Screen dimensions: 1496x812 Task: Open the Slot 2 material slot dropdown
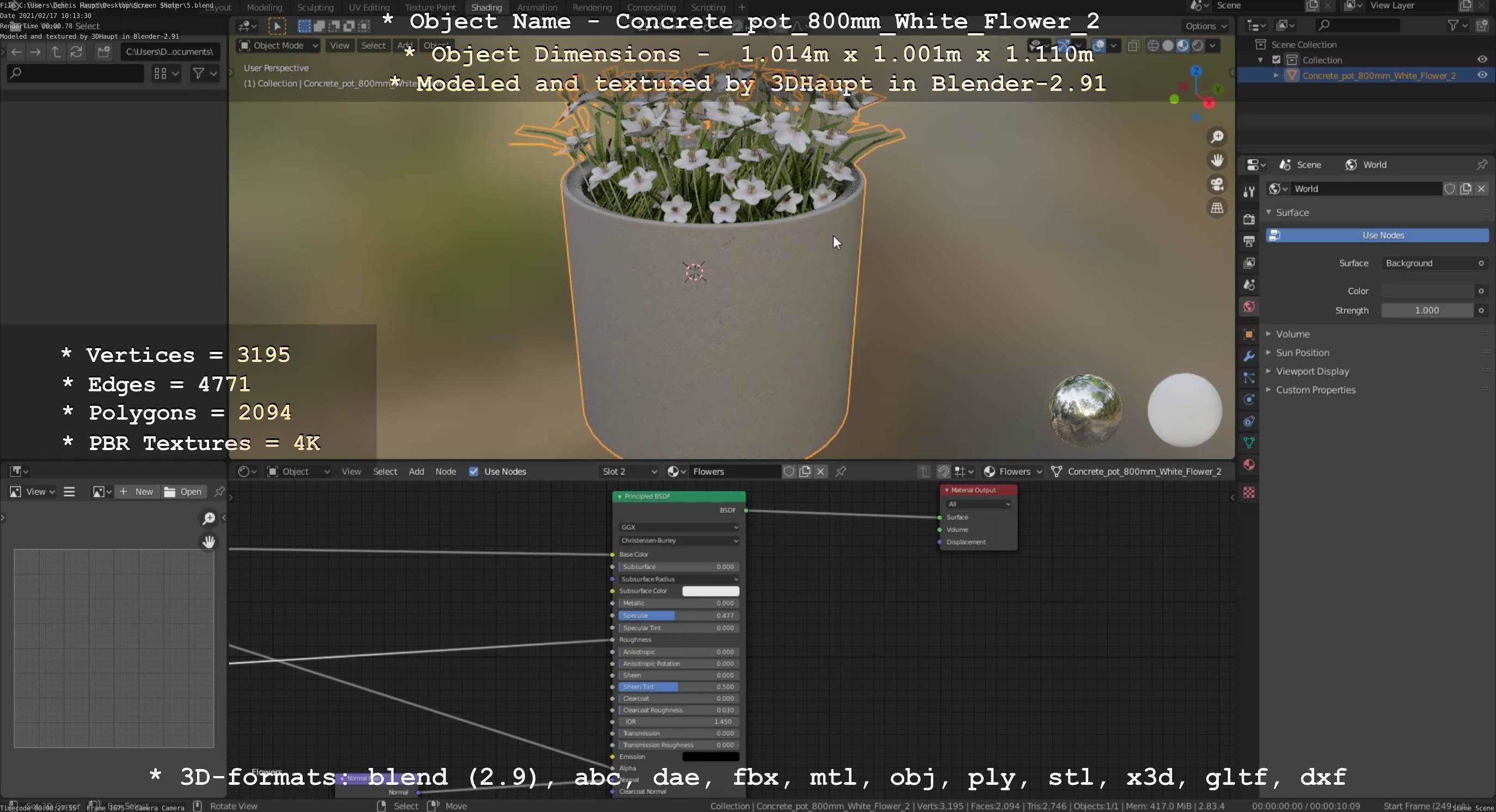click(x=629, y=471)
